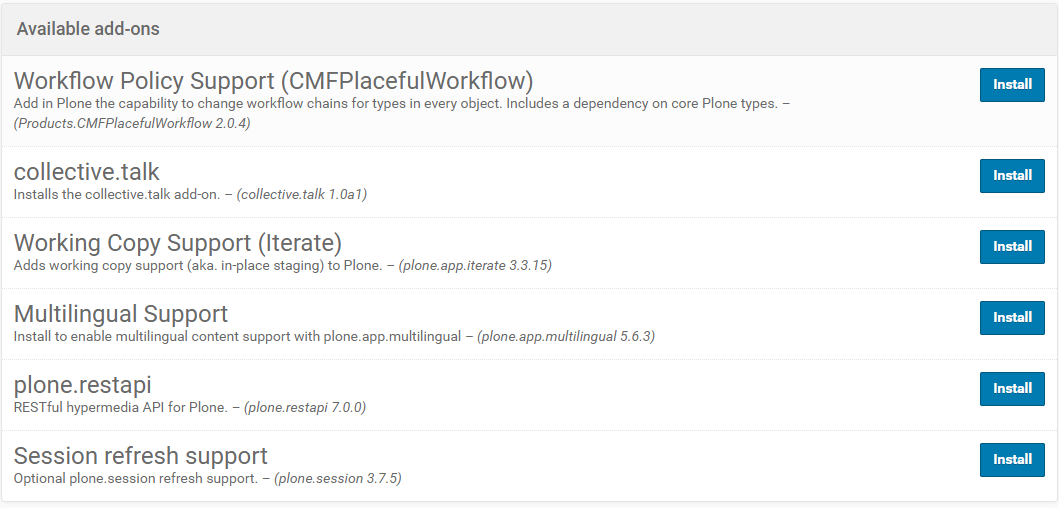Click Products.CMFPlacefulWorkflow 2.0.4 version text
Image resolution: width=1059 pixels, height=508 pixels.
(x=132, y=124)
